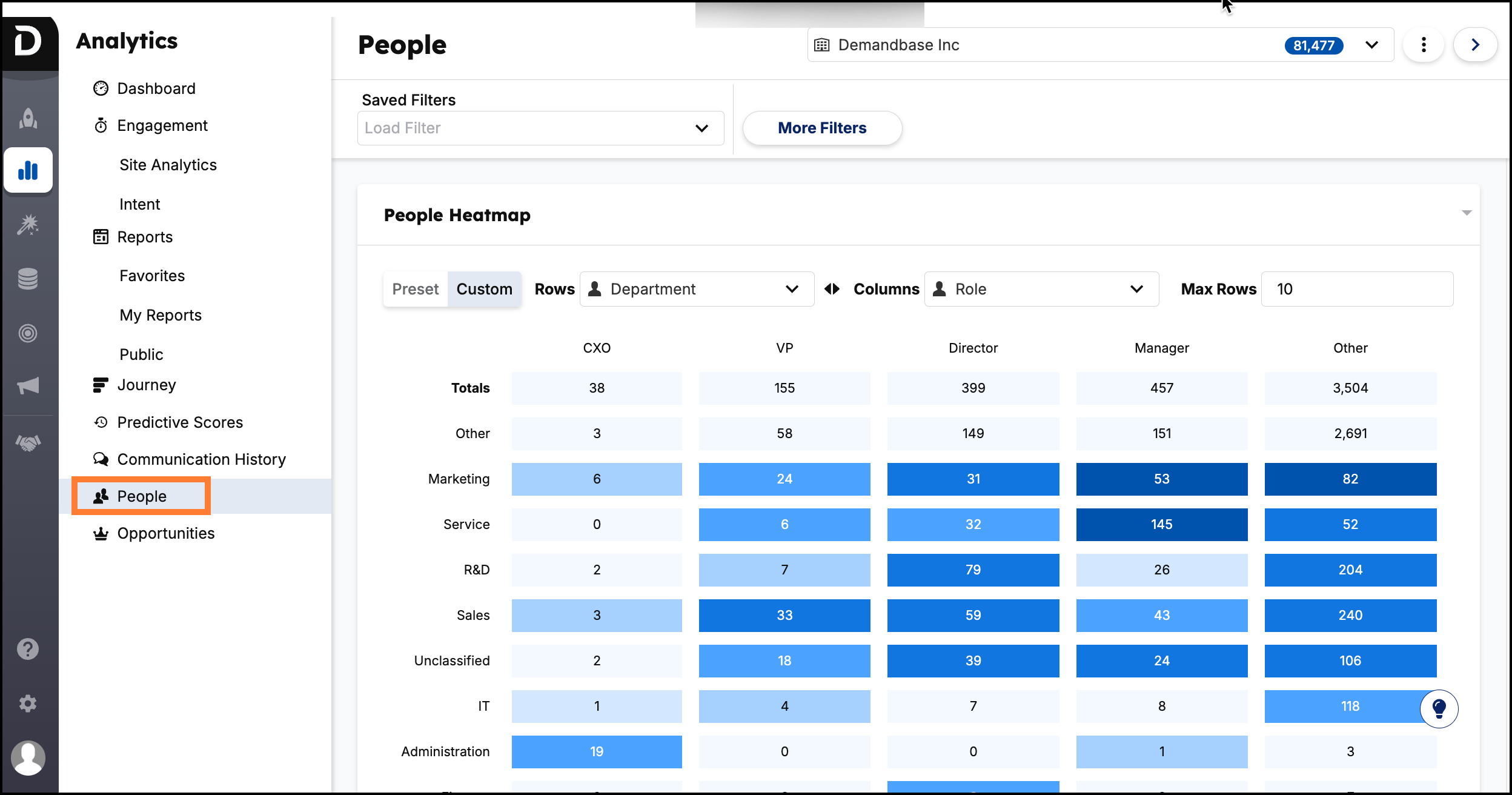Open Favorites reports
Screen dimensions: 1512x795
(152, 276)
